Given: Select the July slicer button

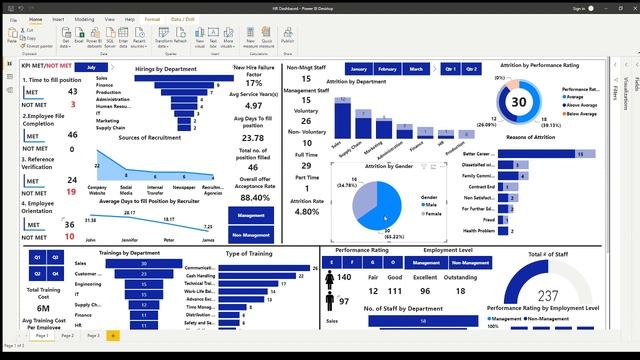Looking at the screenshot, I should 91,67.
